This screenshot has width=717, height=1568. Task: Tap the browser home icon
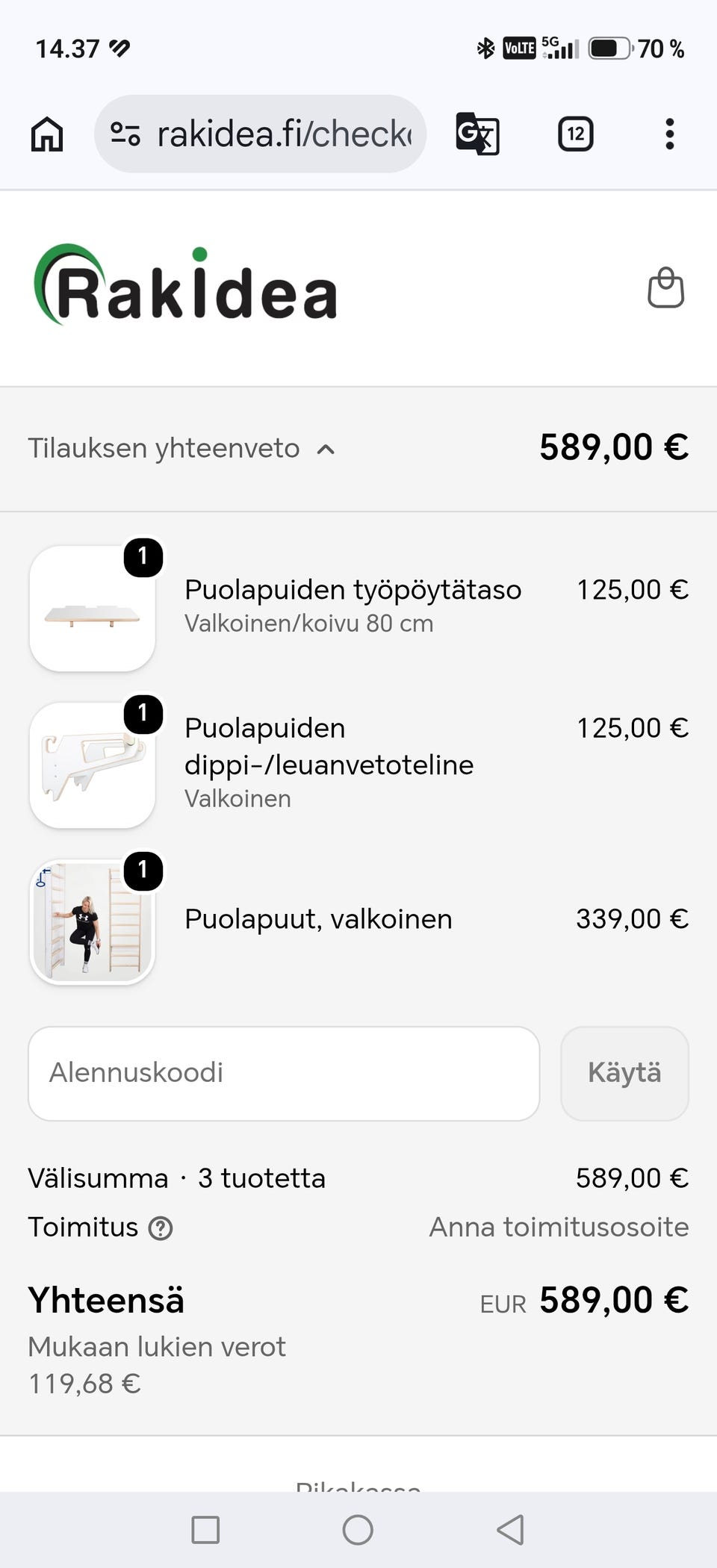pyautogui.click(x=47, y=134)
